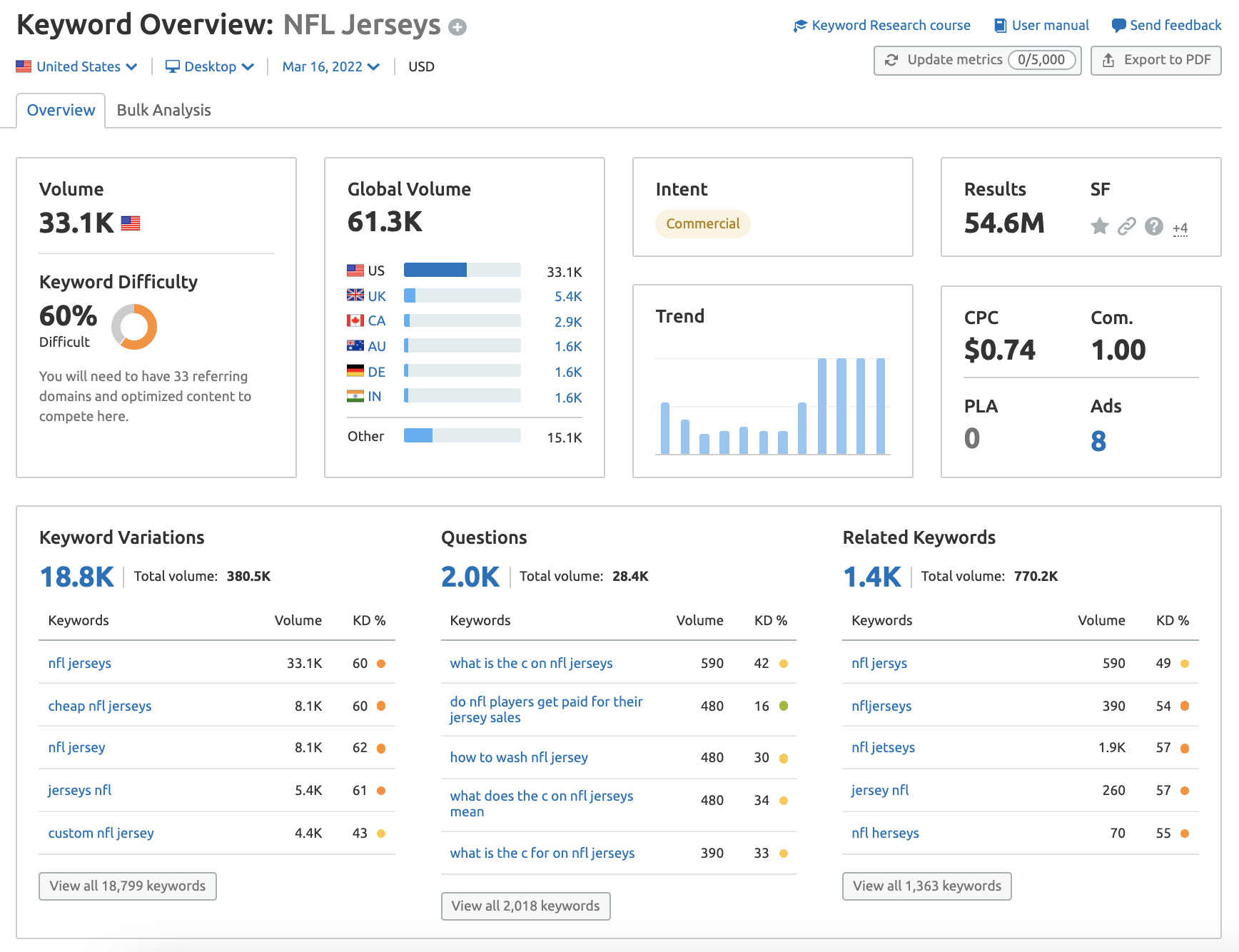This screenshot has height=952, width=1239.
Task: Click the link SERP feature icon
Action: pyautogui.click(x=1126, y=226)
